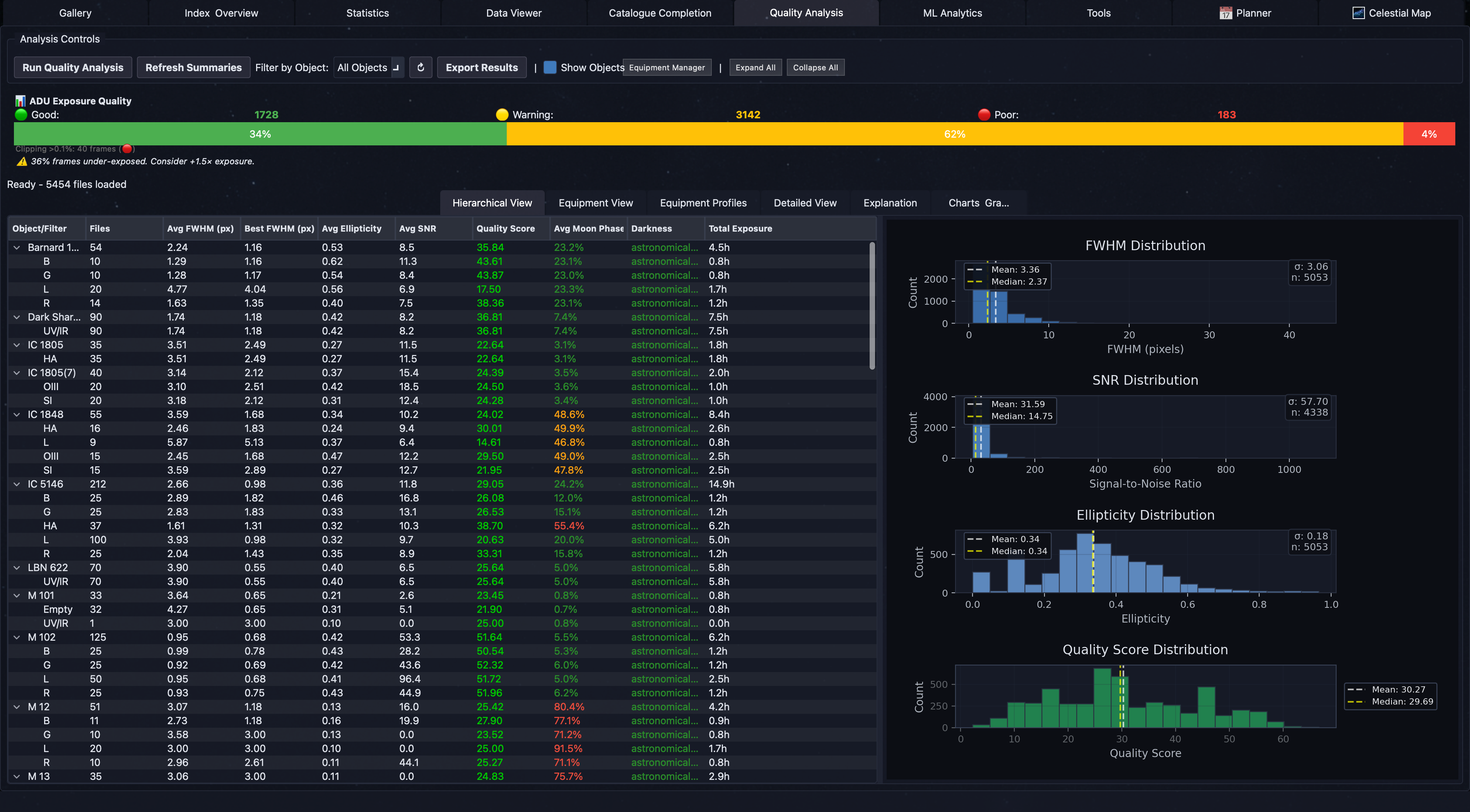
Task: Open the Equipment View tab
Action: pos(595,203)
